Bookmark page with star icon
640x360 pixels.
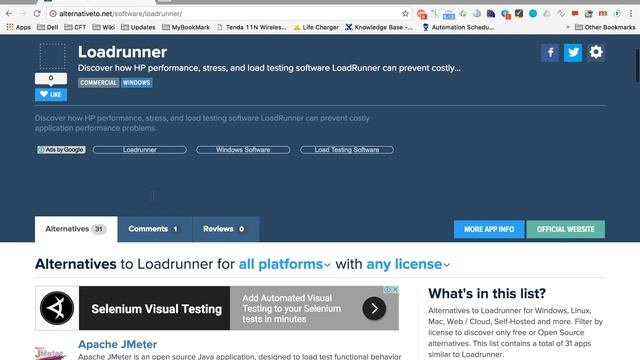405,13
